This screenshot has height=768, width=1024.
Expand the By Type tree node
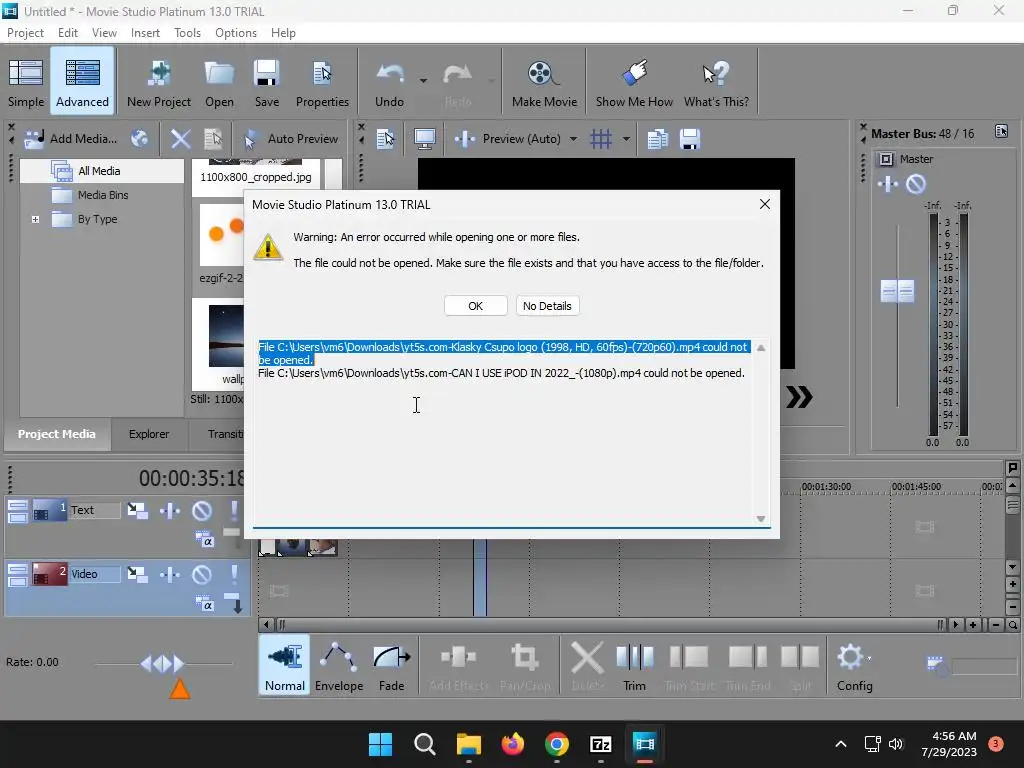pos(35,219)
